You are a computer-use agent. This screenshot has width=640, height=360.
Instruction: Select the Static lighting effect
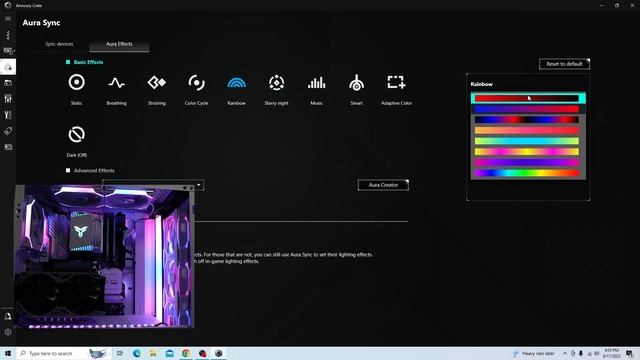click(x=76, y=83)
